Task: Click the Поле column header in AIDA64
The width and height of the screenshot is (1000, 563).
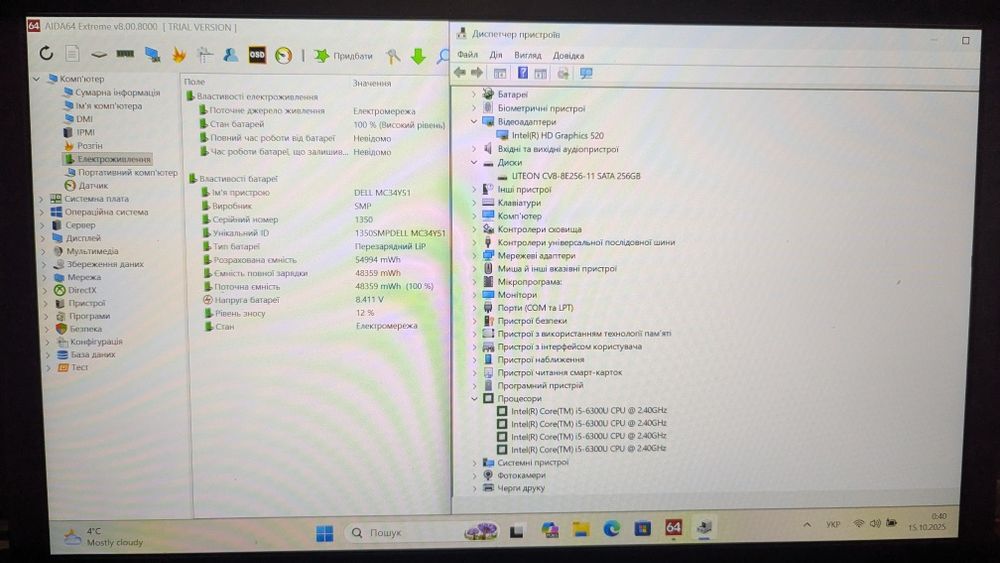Action: (195, 82)
